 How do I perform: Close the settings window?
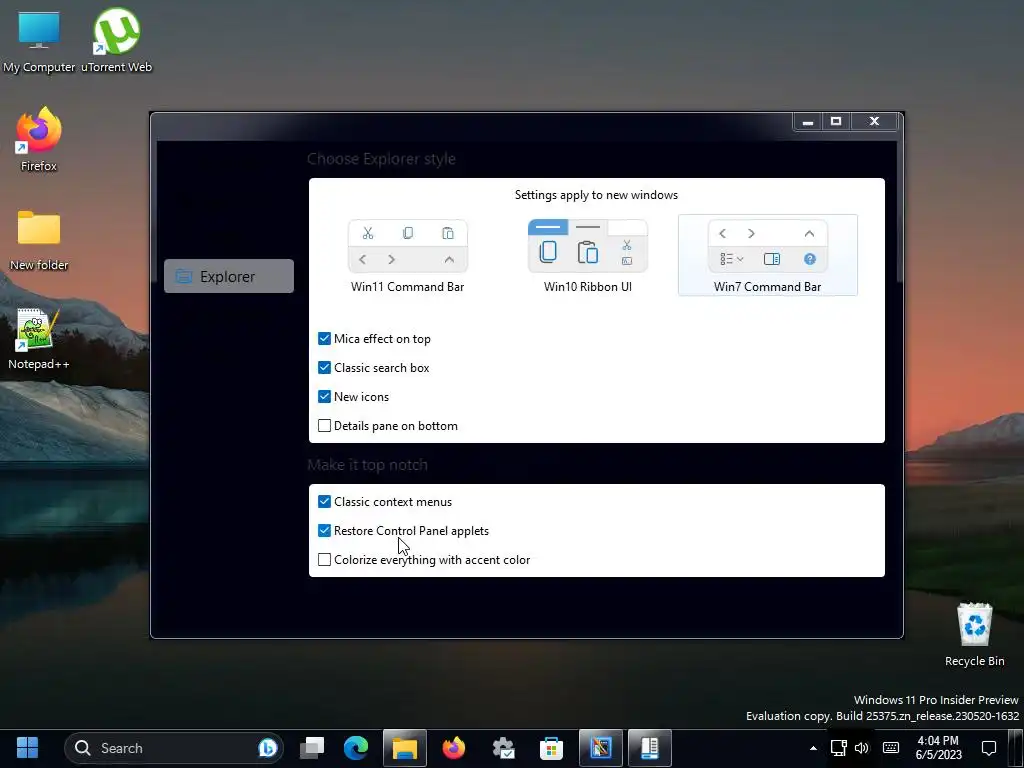click(x=874, y=121)
